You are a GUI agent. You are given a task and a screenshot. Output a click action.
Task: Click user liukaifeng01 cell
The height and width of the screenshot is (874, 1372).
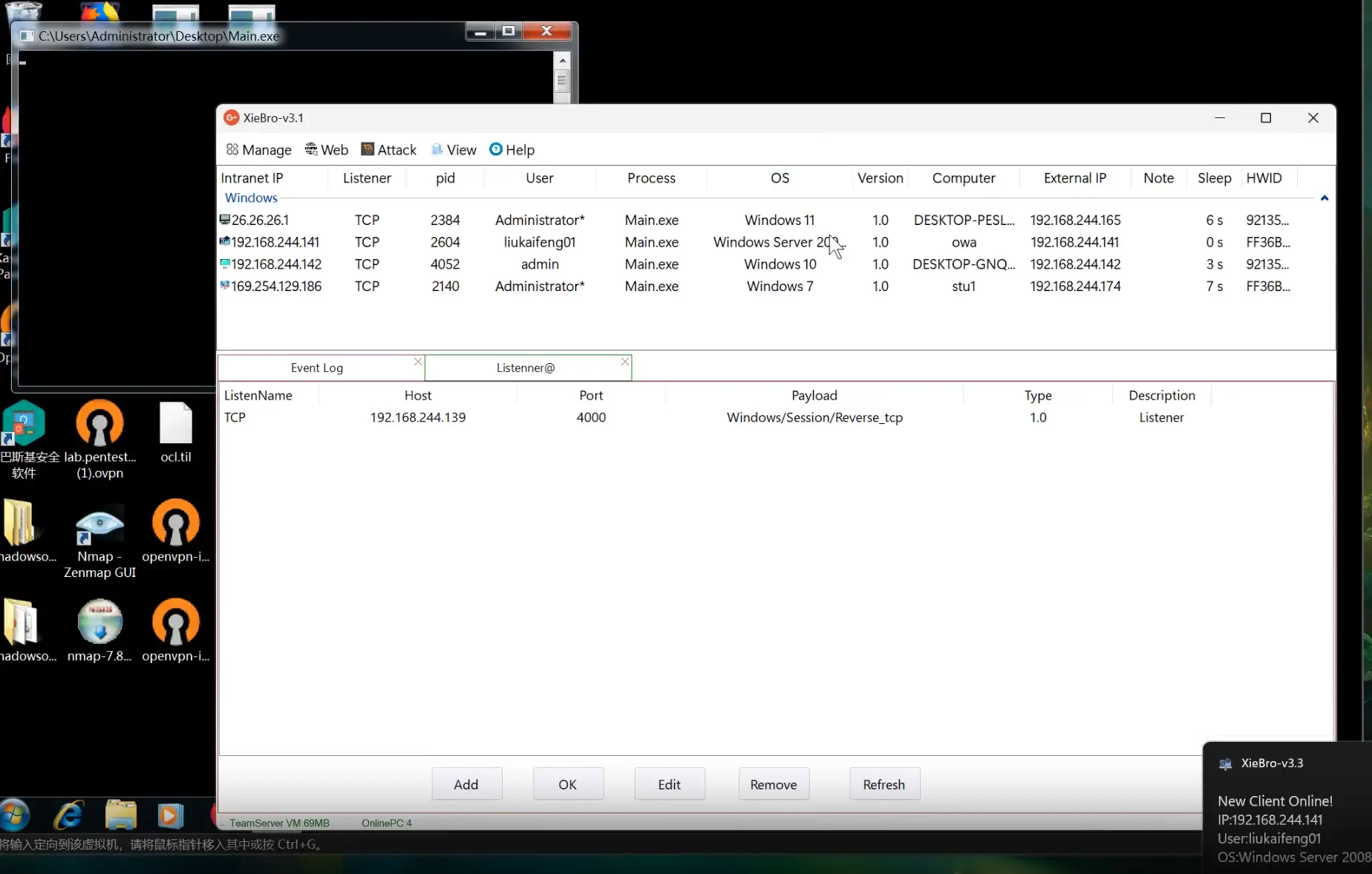pyautogui.click(x=540, y=242)
